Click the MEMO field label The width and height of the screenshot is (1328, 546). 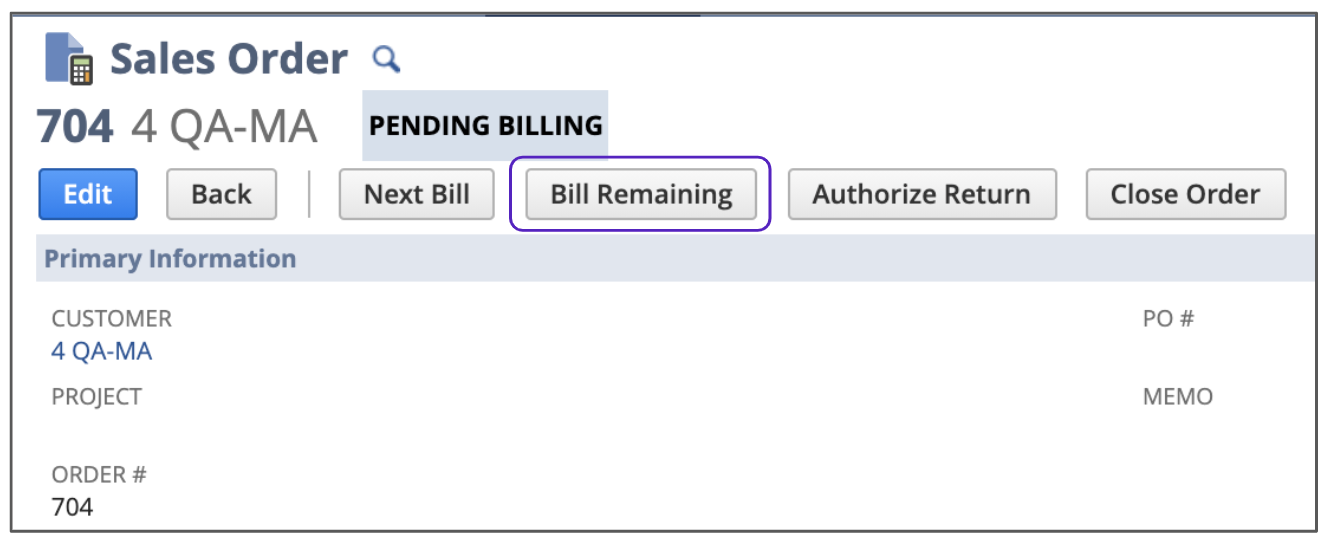1177,397
